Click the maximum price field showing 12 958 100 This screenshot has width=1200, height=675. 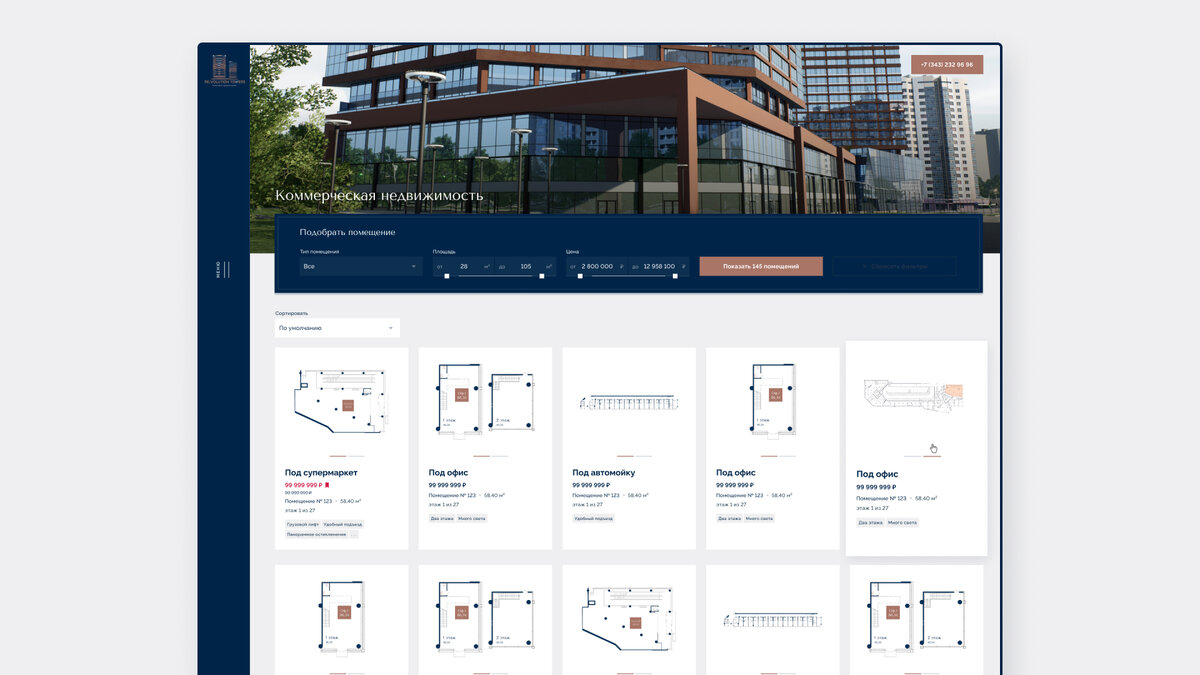coord(659,267)
